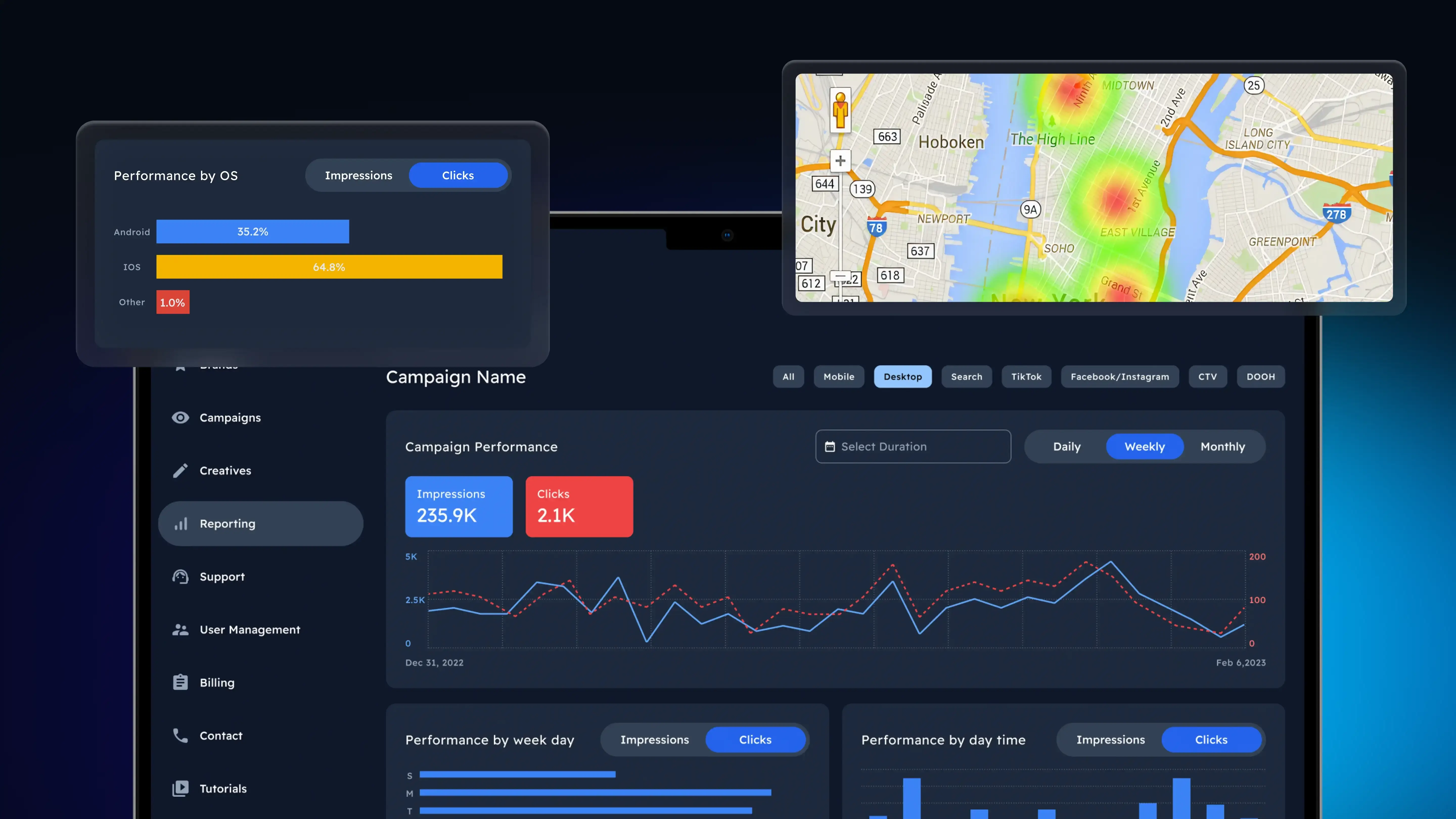The width and height of the screenshot is (1456, 819).
Task: Click the Android 35.2% blue bar
Action: [x=253, y=232]
